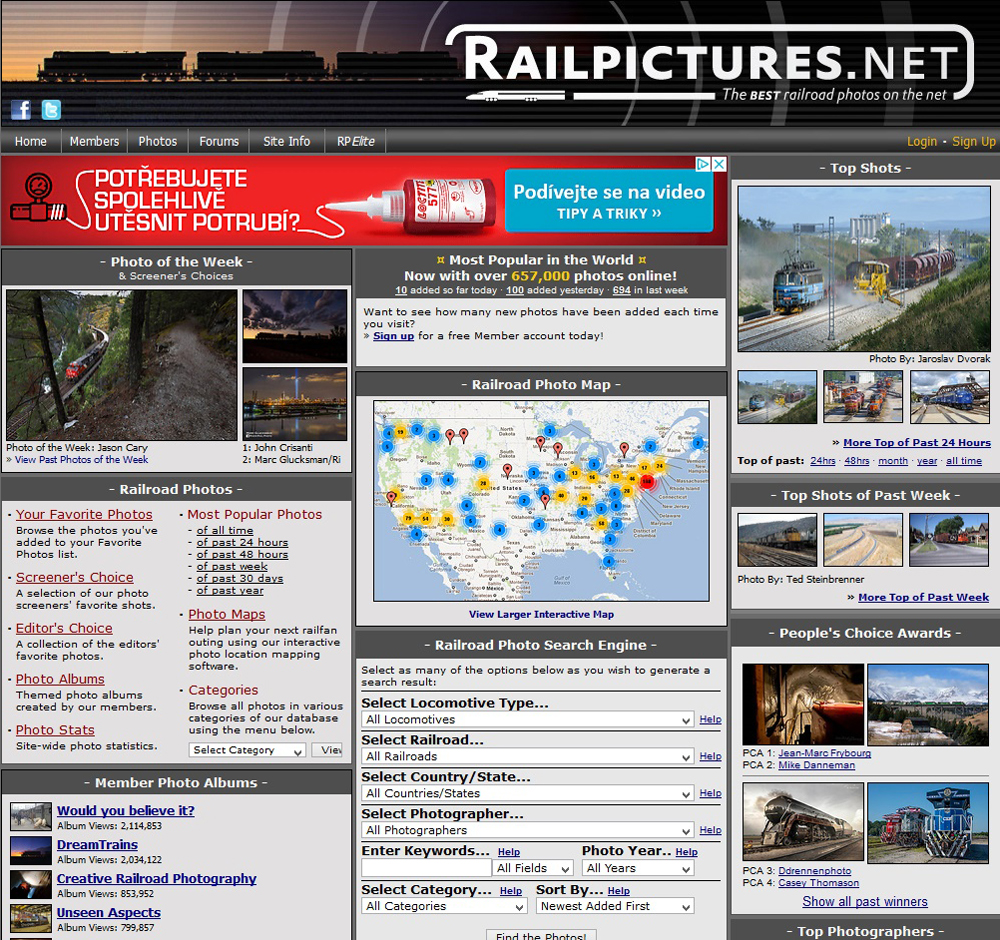The width and height of the screenshot is (1000, 940).
Task: Click Show all past winners link
Action: 865,902
